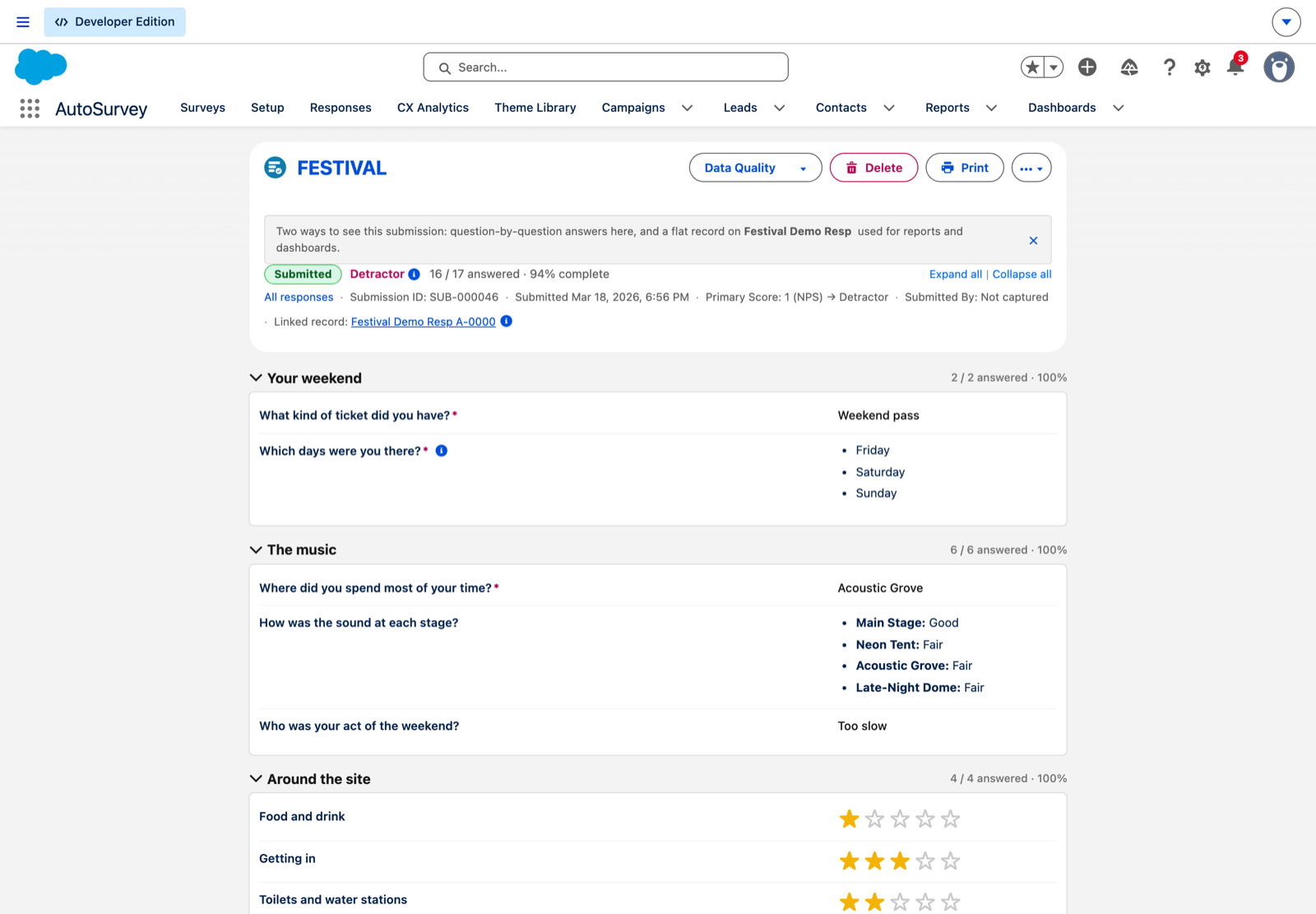
Task: Click the Submitted status badge
Action: pos(303,275)
